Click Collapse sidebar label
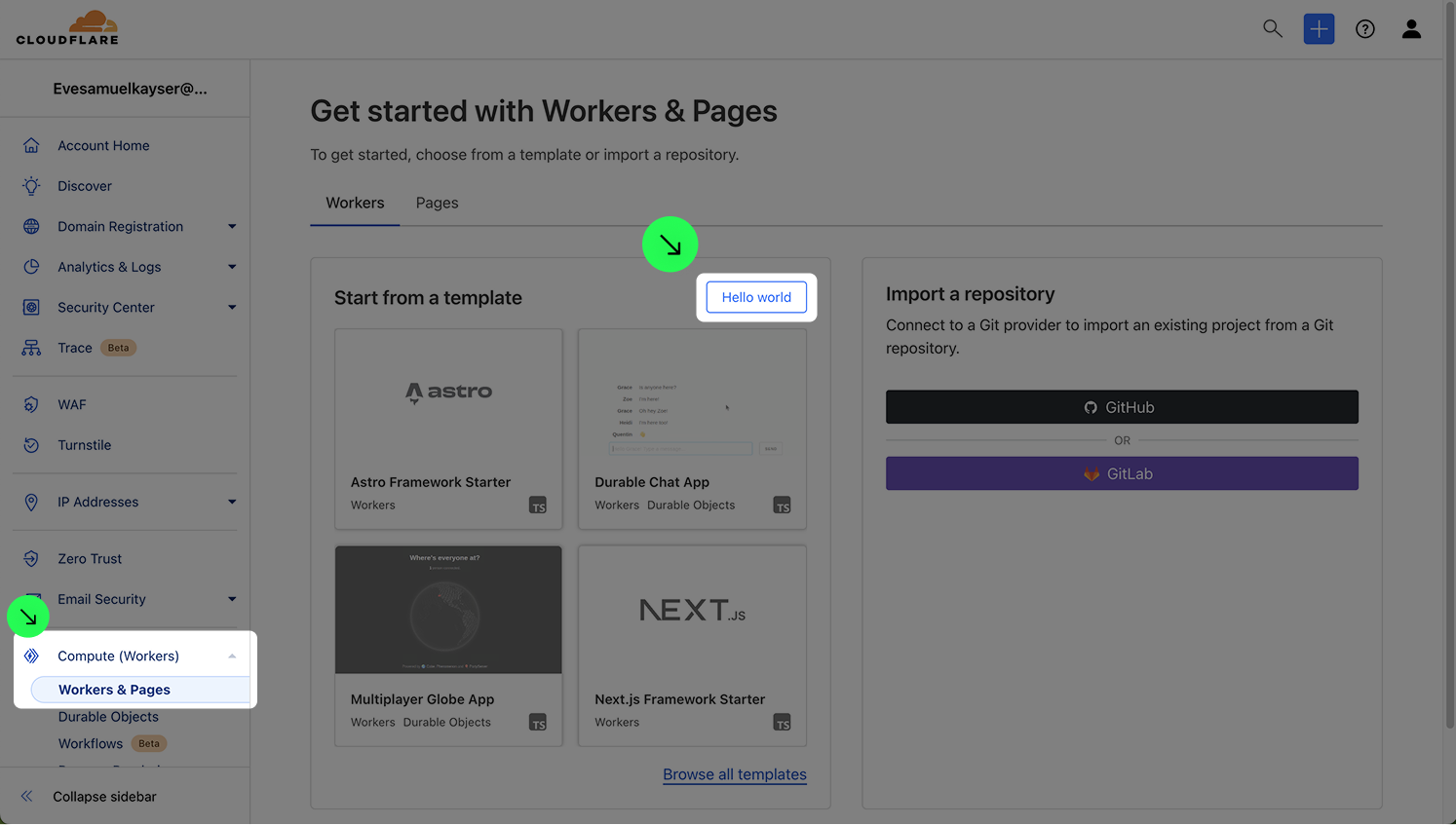 click(x=104, y=797)
